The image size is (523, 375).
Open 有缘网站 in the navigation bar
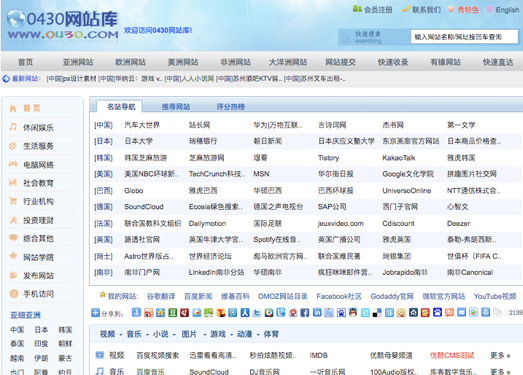446,62
